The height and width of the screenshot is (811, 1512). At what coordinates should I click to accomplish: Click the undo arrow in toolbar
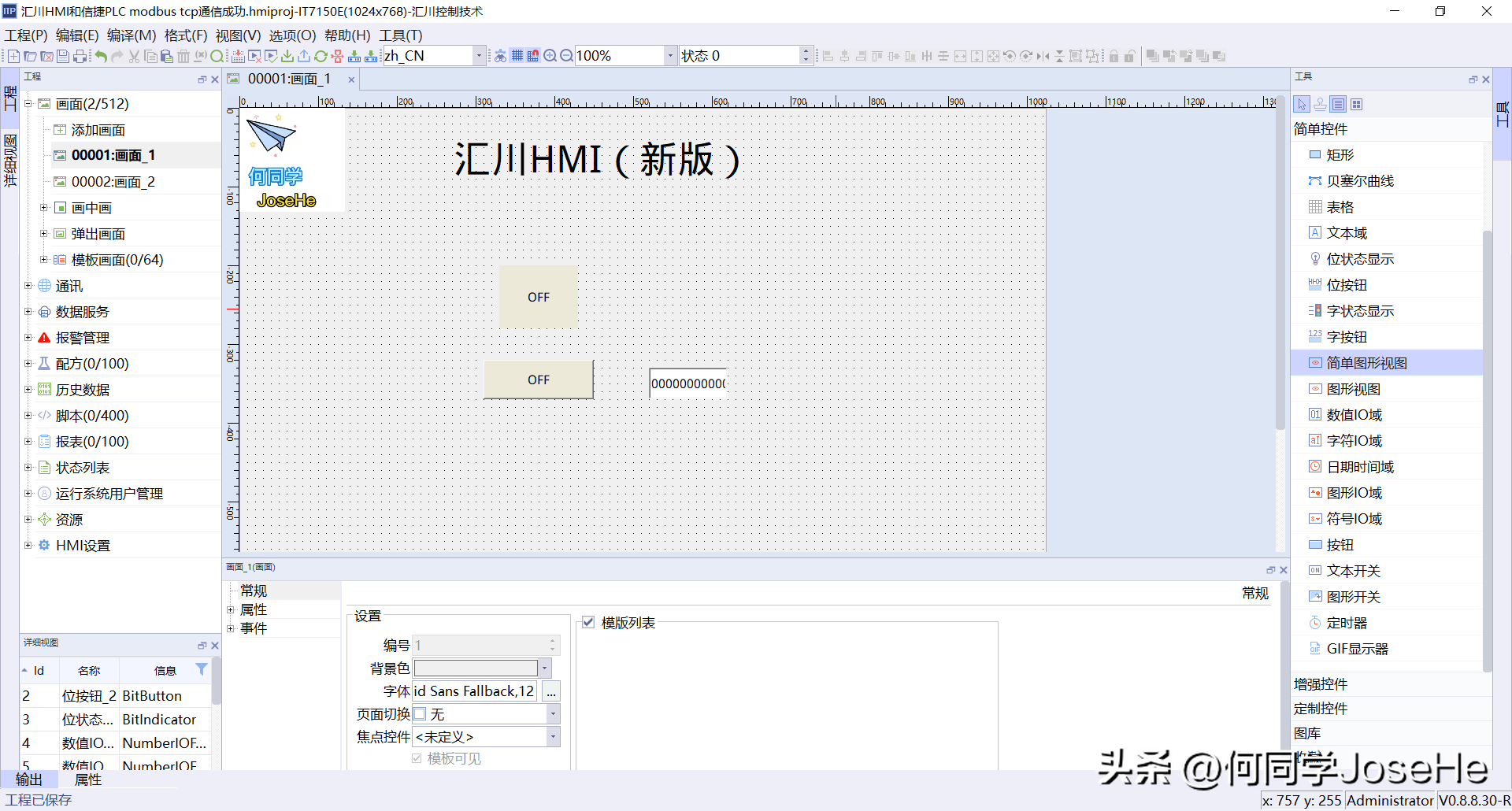[101, 56]
